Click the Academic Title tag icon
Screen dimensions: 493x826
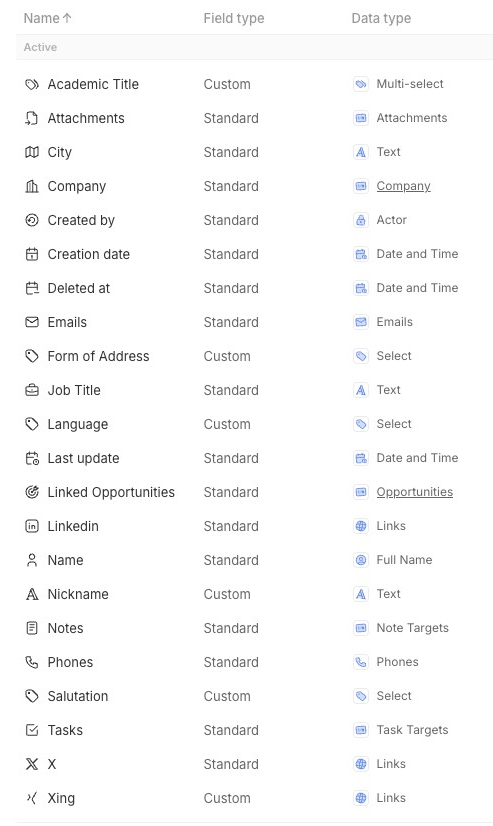[32, 84]
